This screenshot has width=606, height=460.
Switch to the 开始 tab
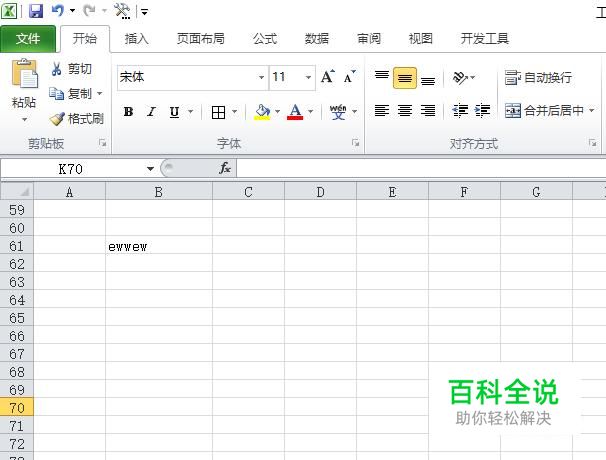[85, 39]
